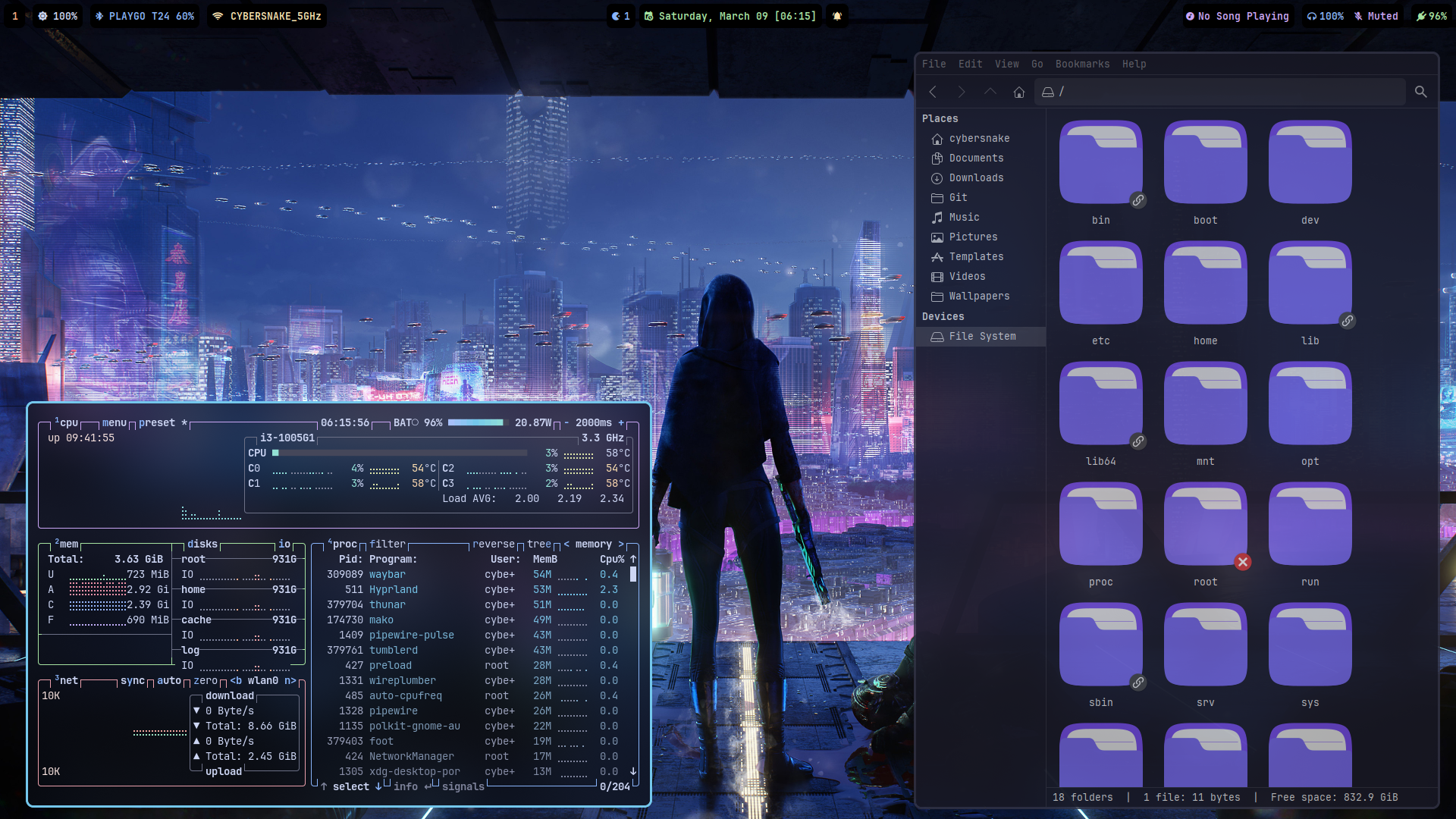The image size is (1456, 819).
Task: Open the lib folder icon
Action: click(1310, 284)
